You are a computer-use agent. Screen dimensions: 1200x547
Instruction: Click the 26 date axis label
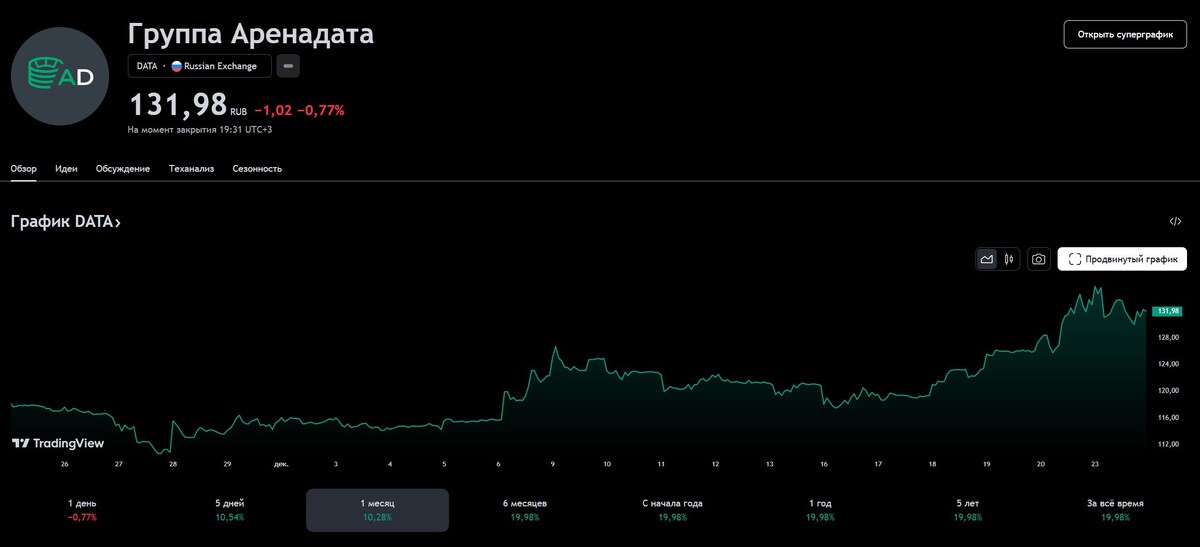click(x=65, y=464)
